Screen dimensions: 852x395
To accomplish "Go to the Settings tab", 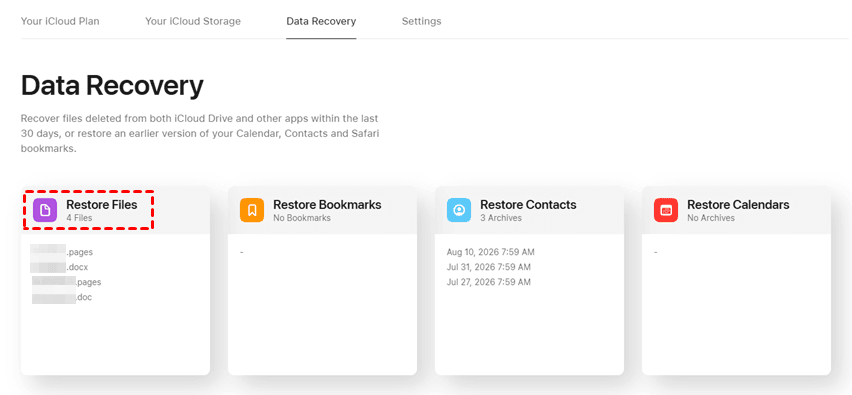I will pos(422,22).
